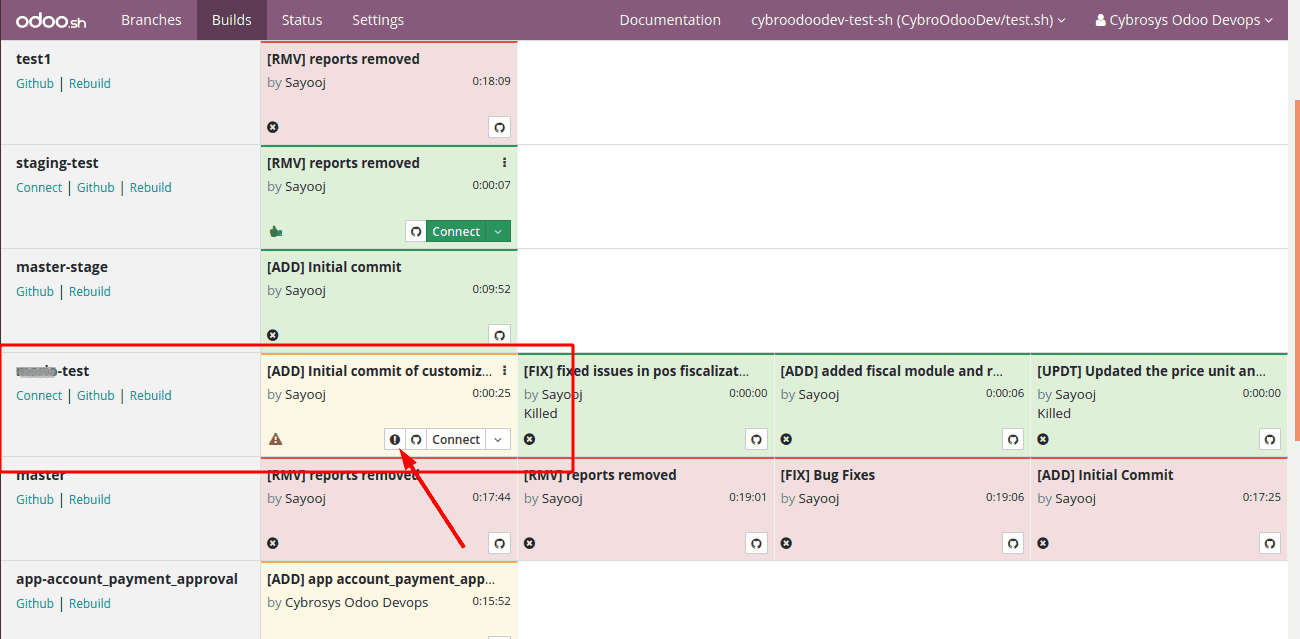Select the staging-test branch name
This screenshot has height=639, width=1300.
57,163
